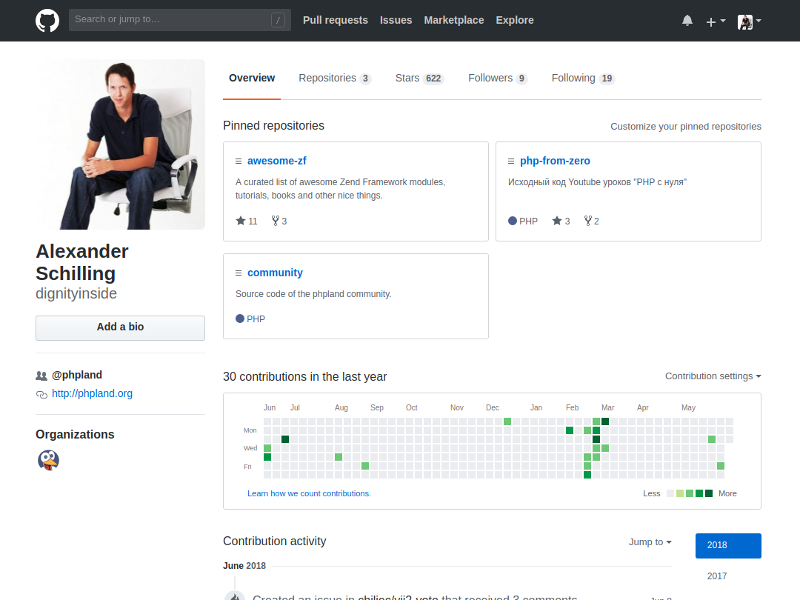Open Contribution settings dropdown
Image resolution: width=800 pixels, height=600 pixels.
[x=713, y=376]
